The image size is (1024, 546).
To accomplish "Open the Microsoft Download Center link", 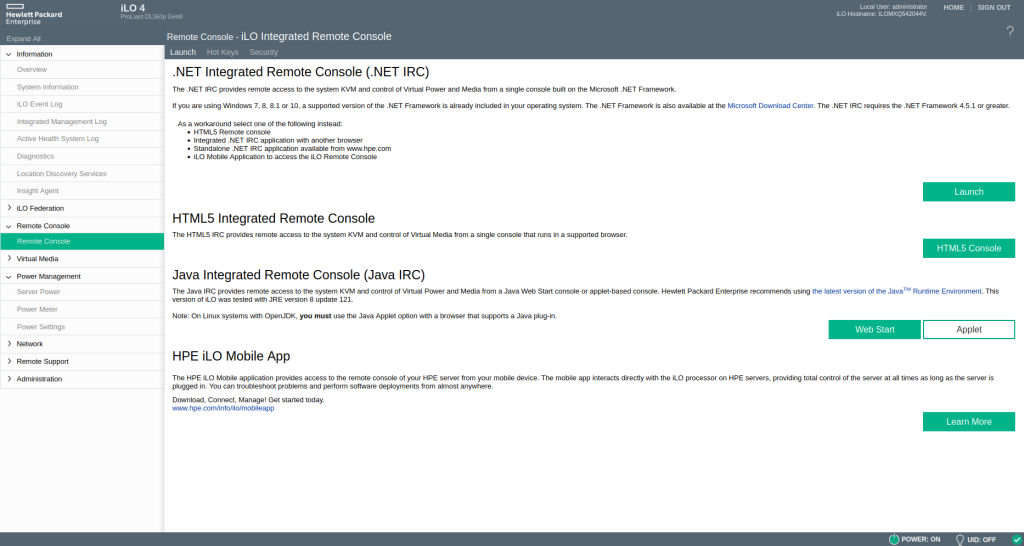I will click(771, 106).
